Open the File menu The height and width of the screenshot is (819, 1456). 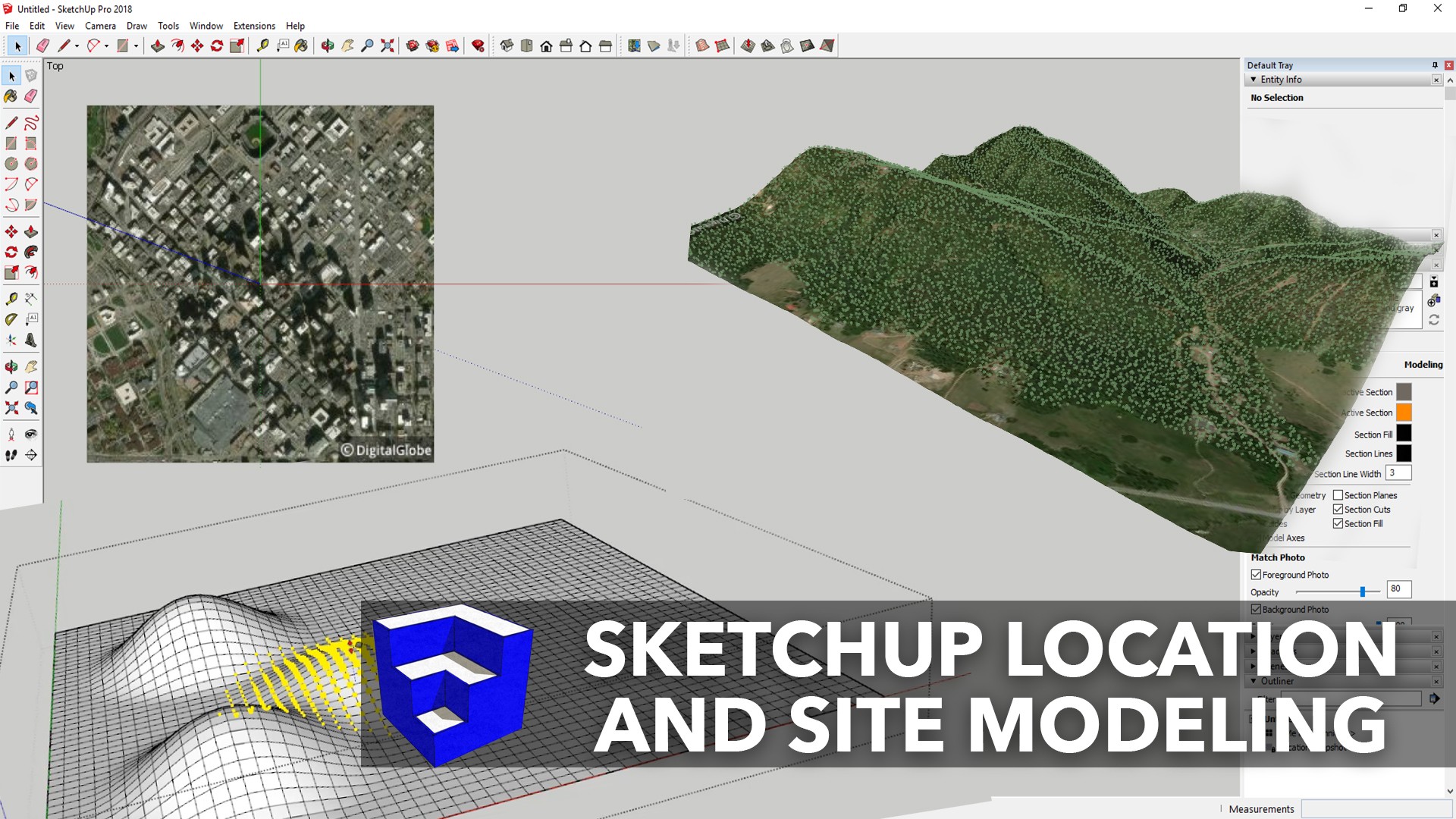pyautogui.click(x=12, y=26)
